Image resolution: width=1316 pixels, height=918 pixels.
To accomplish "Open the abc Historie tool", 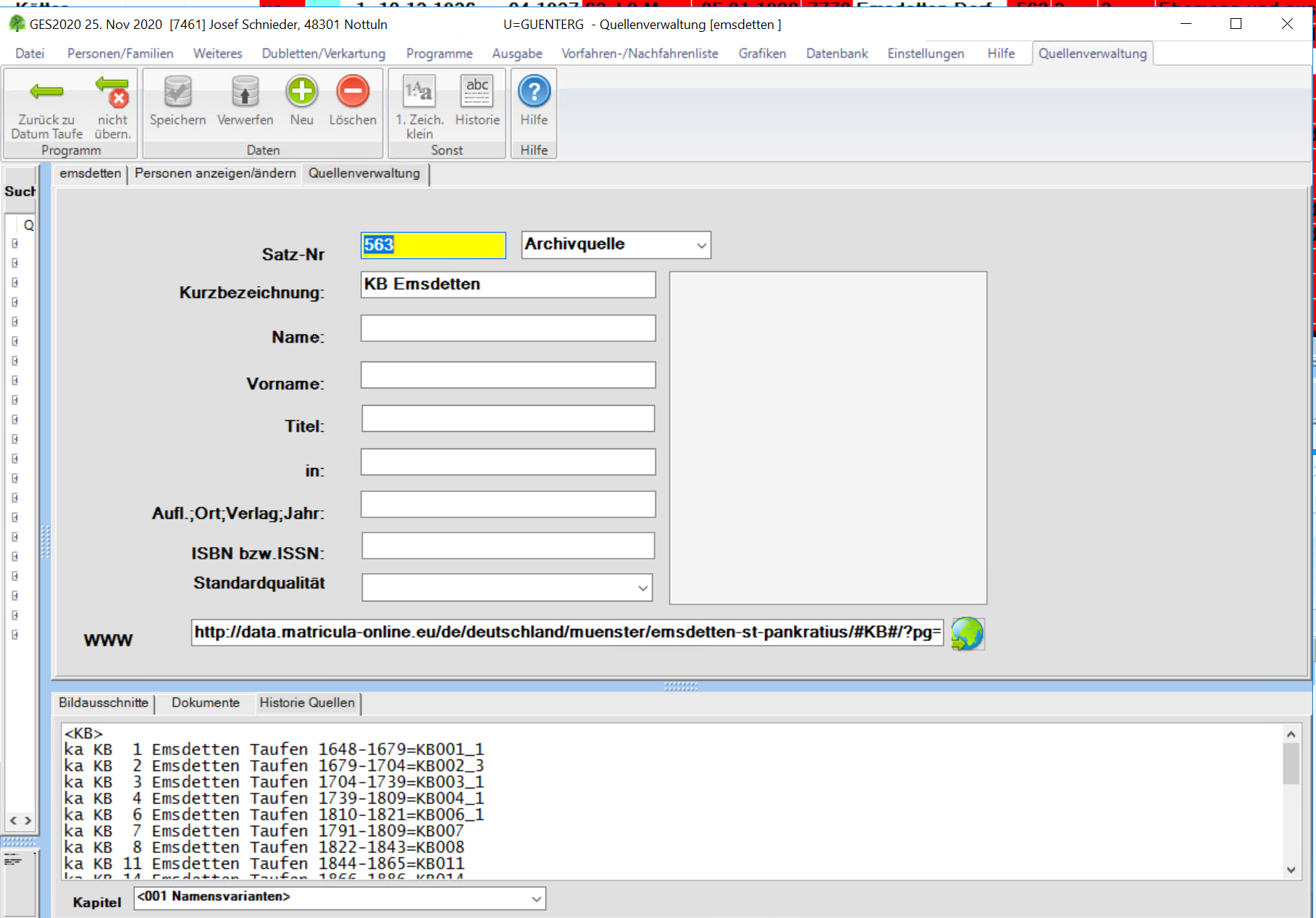I will coord(477,92).
